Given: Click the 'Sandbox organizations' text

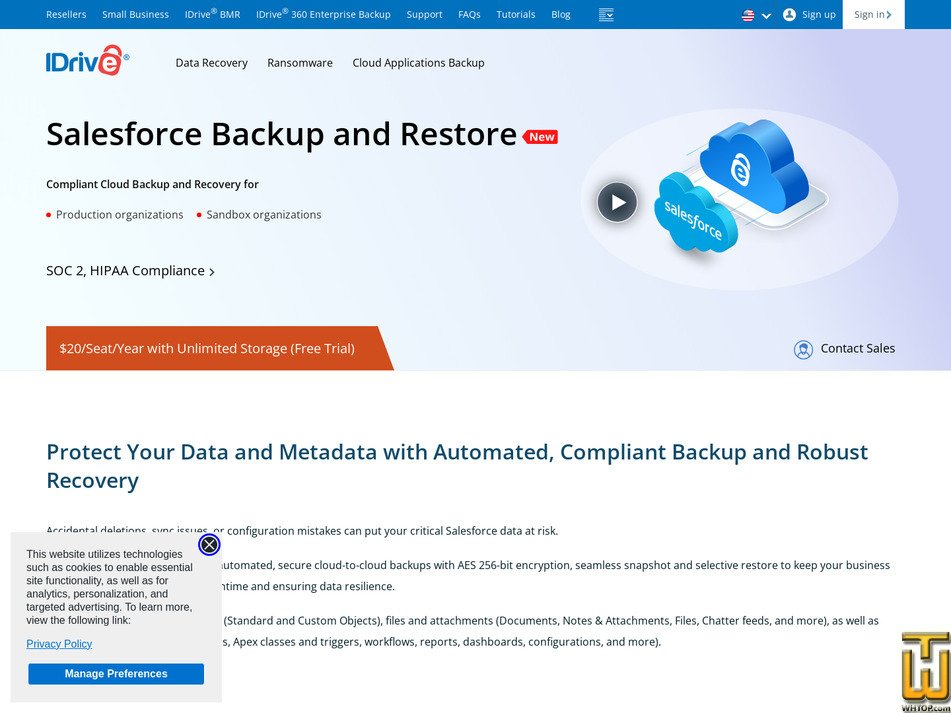Looking at the screenshot, I should tap(264, 215).
